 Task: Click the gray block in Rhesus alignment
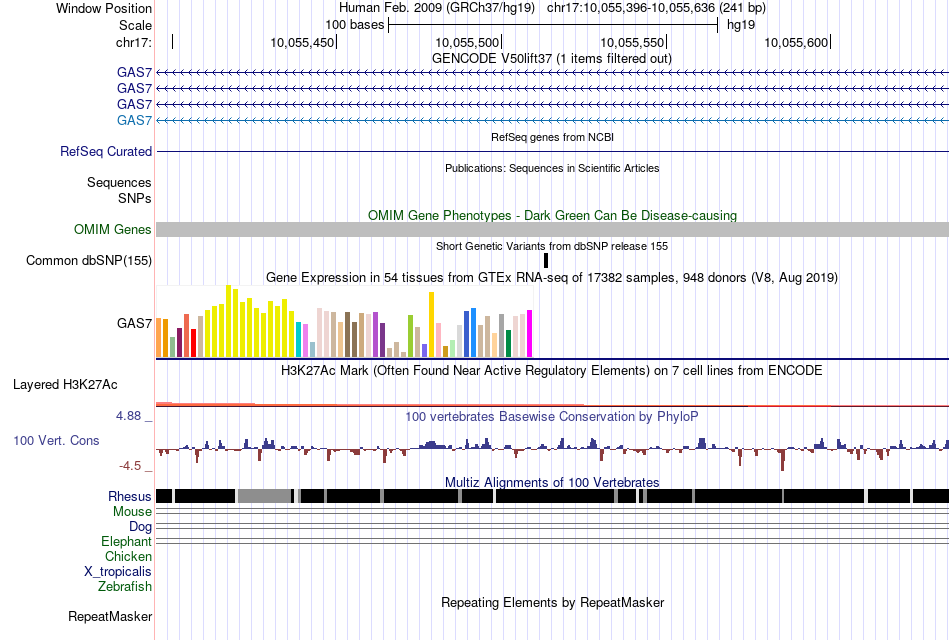(264, 496)
